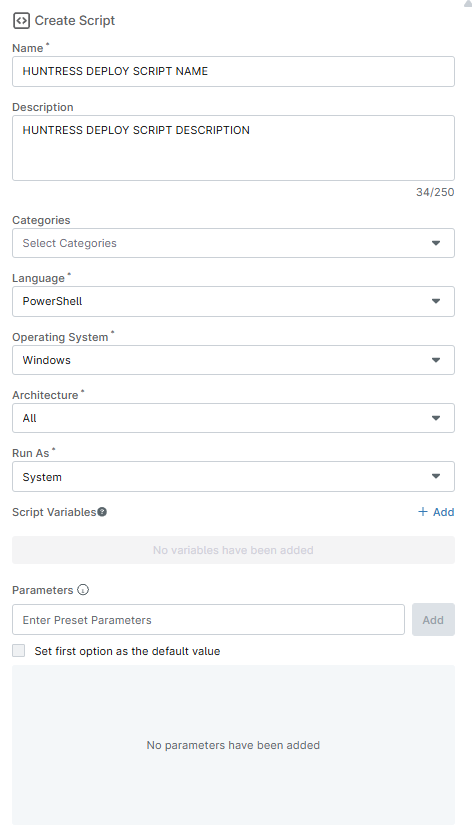Focus the Description text area
This screenshot has width=472, height=840.
pyautogui.click(x=234, y=148)
